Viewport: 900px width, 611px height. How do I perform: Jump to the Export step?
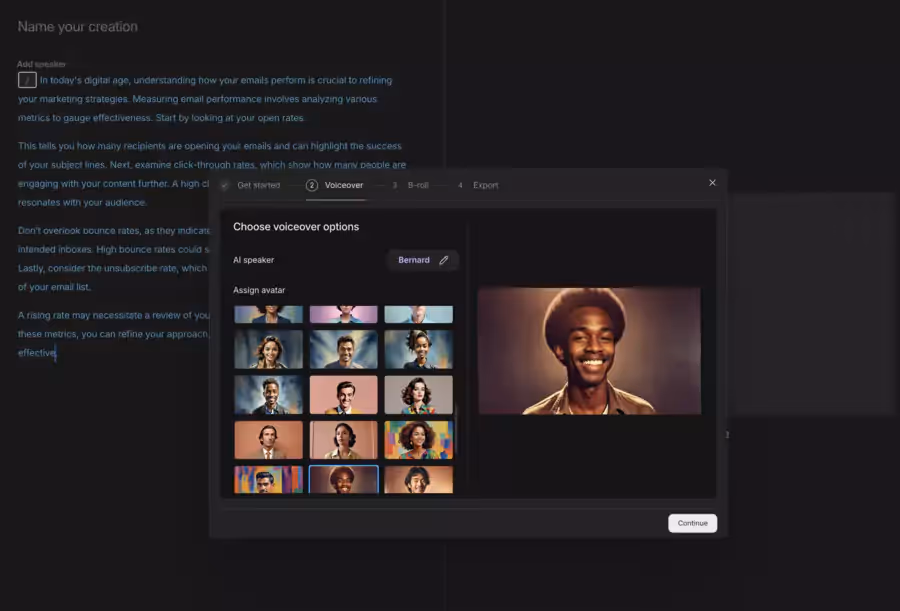[484, 185]
